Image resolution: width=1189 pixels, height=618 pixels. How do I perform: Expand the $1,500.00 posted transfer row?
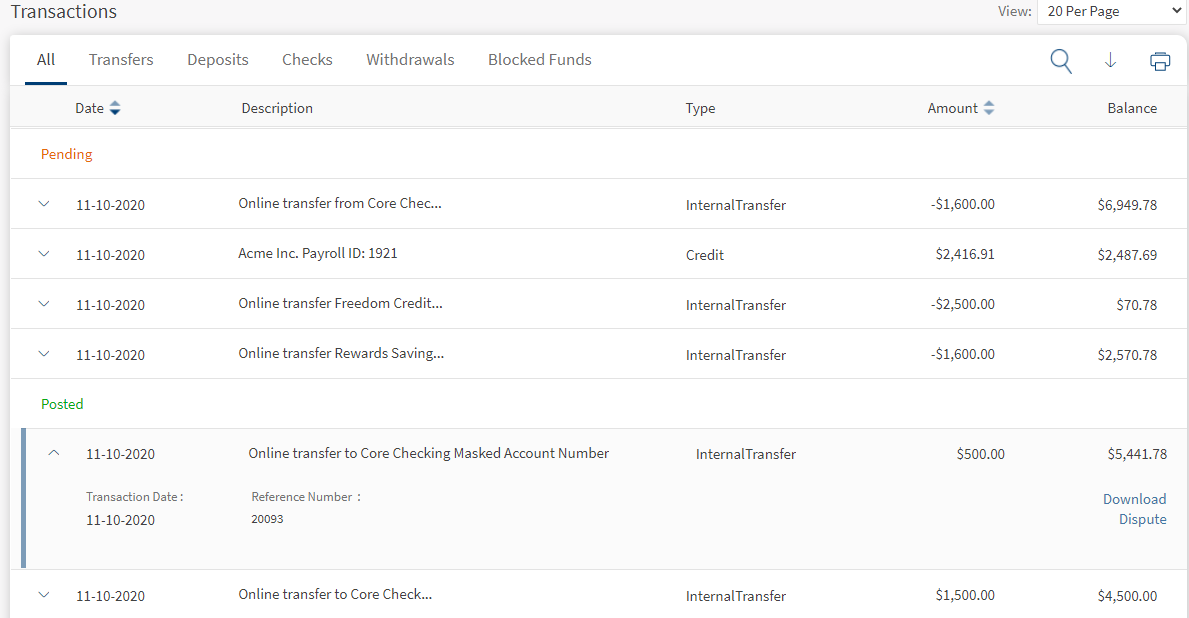(x=43, y=595)
